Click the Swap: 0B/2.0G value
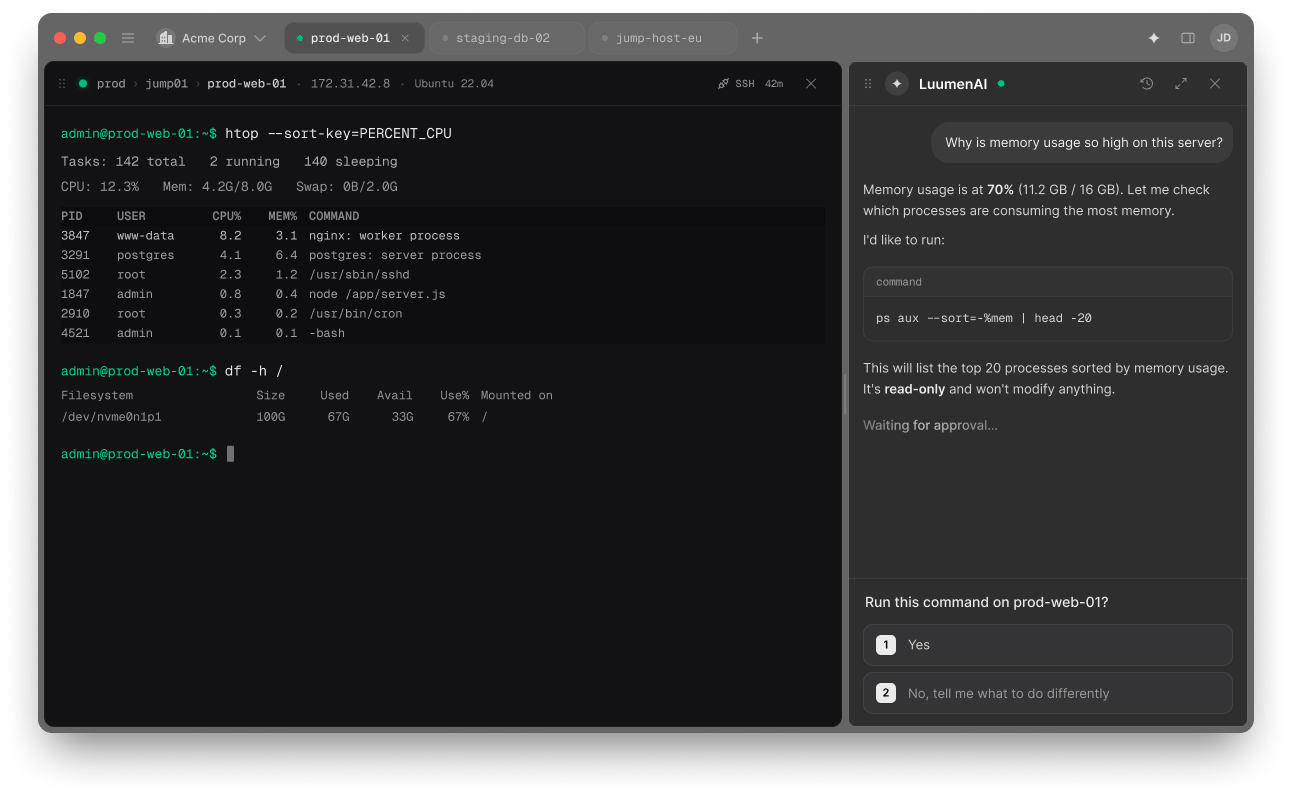Image resolution: width=1292 pixels, height=796 pixels. (347, 187)
